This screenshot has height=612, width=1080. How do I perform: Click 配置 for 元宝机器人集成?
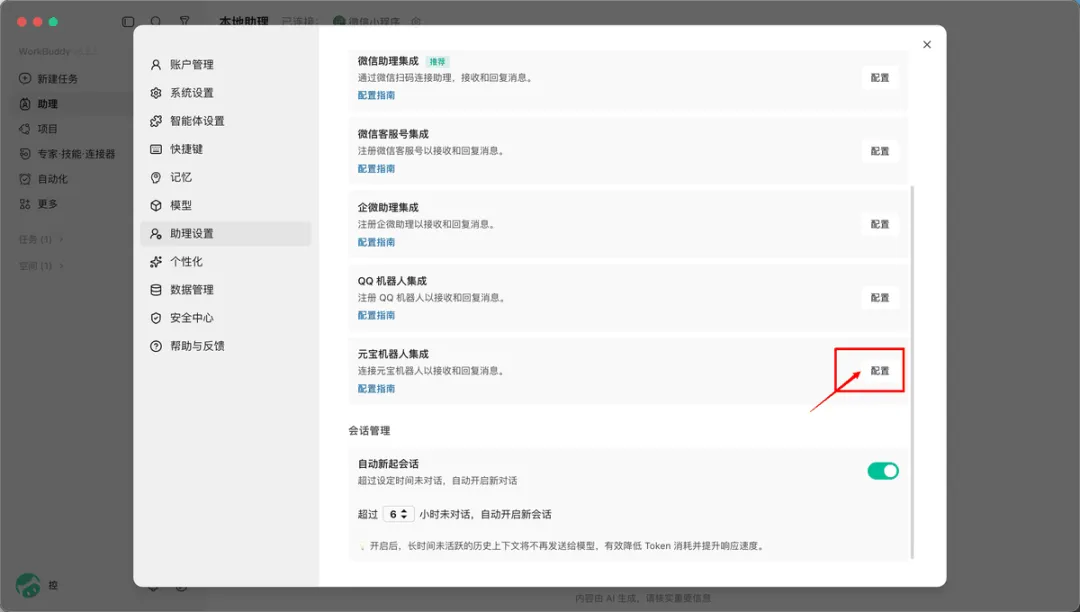880,371
